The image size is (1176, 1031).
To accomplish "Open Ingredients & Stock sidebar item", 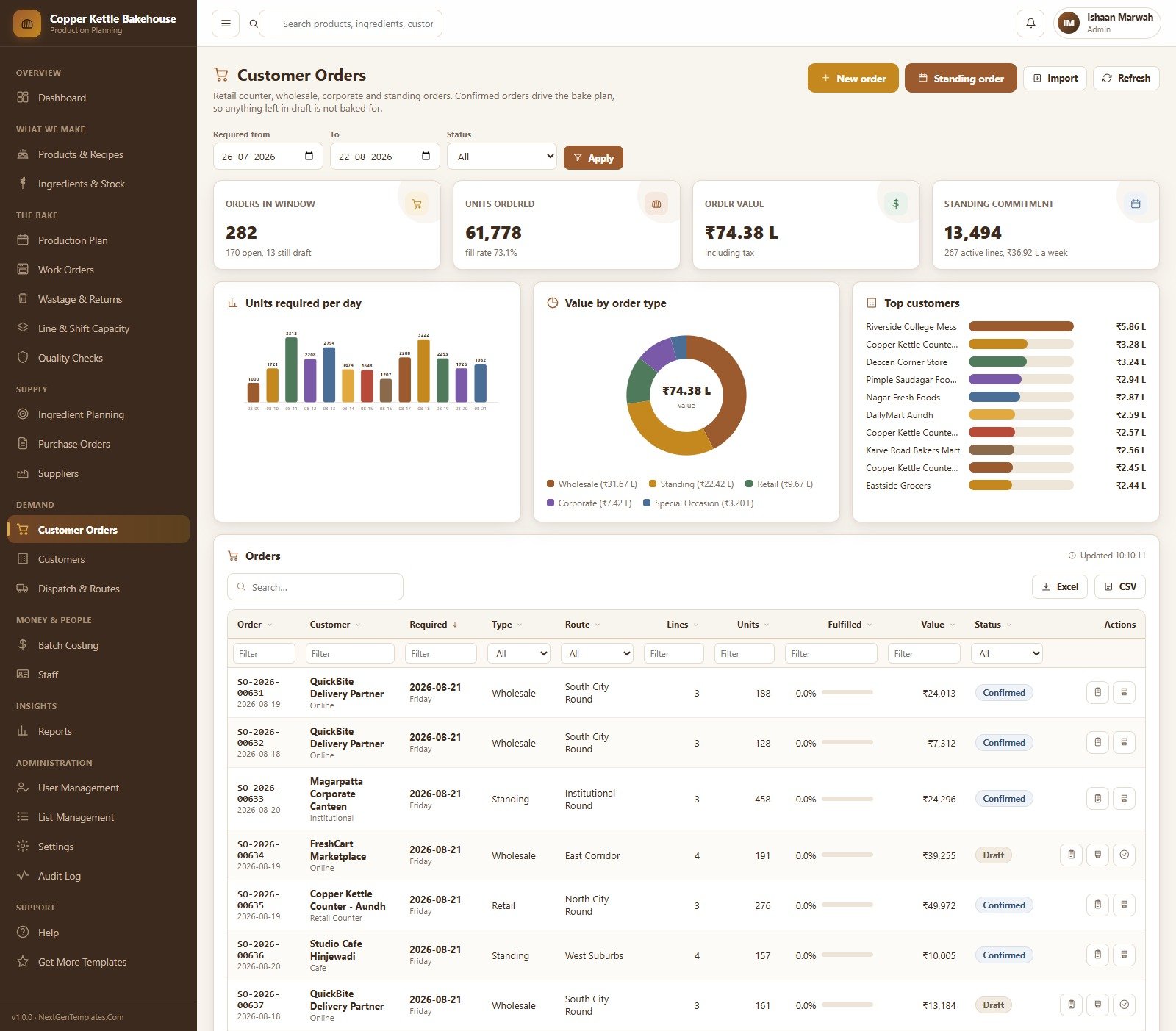I will 98,184.
